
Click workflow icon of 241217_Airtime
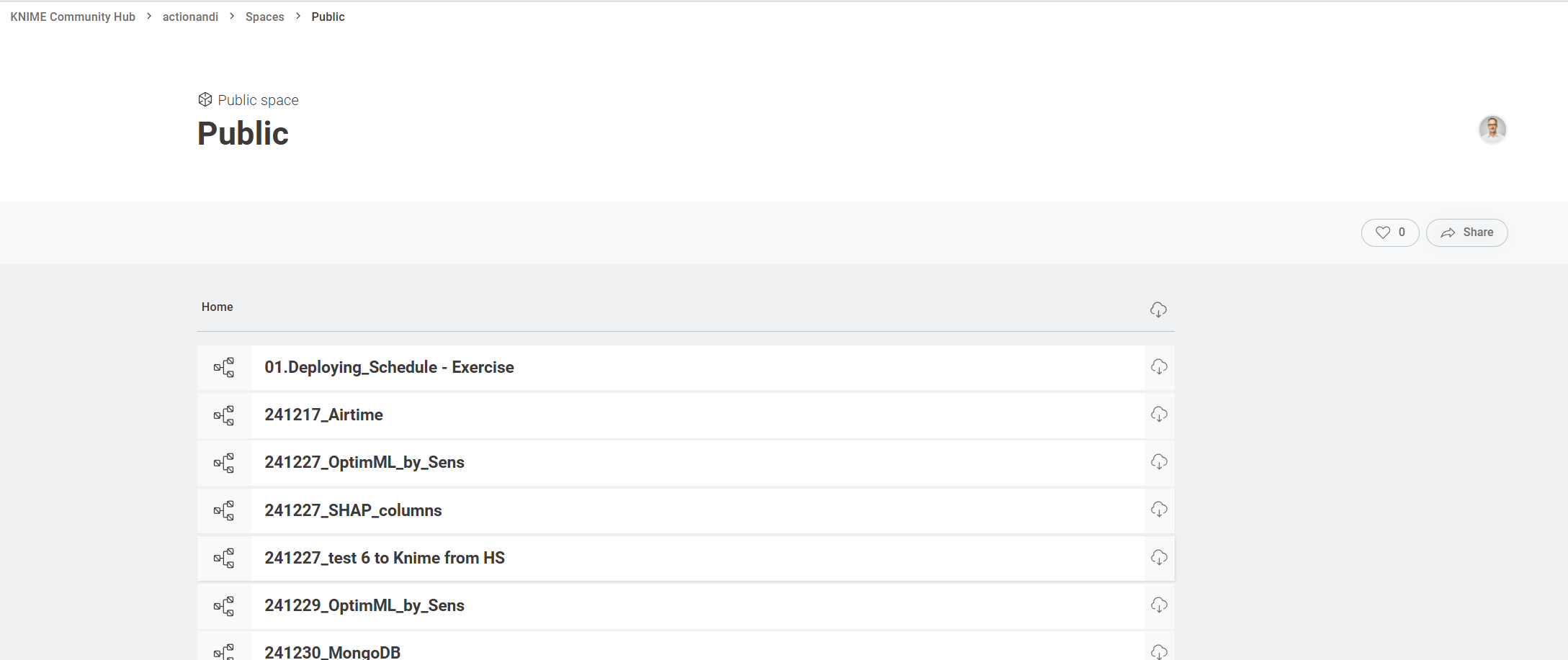coord(224,415)
